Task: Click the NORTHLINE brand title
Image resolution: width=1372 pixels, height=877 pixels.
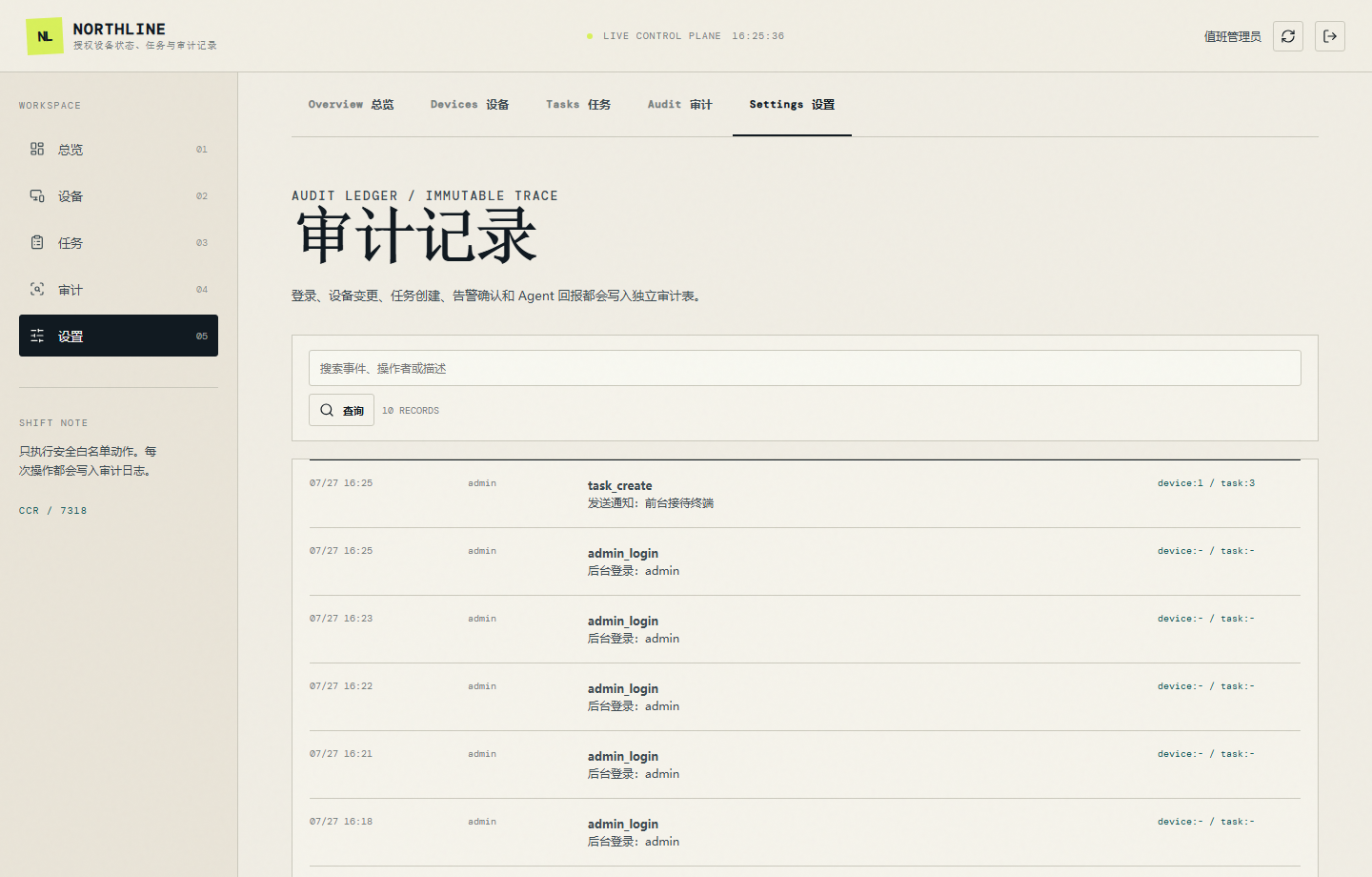Action: [119, 29]
